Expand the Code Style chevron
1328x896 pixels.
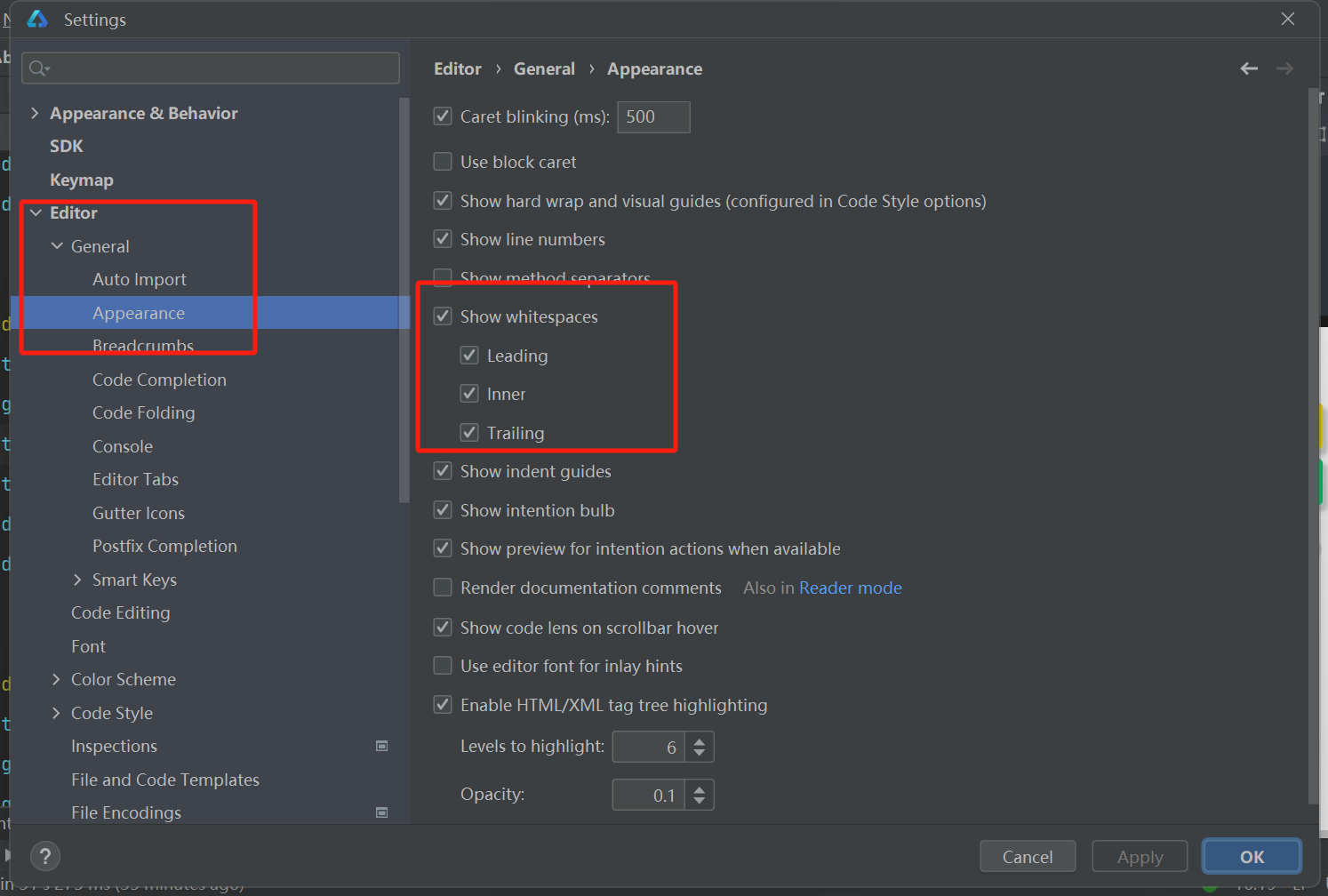(x=56, y=713)
